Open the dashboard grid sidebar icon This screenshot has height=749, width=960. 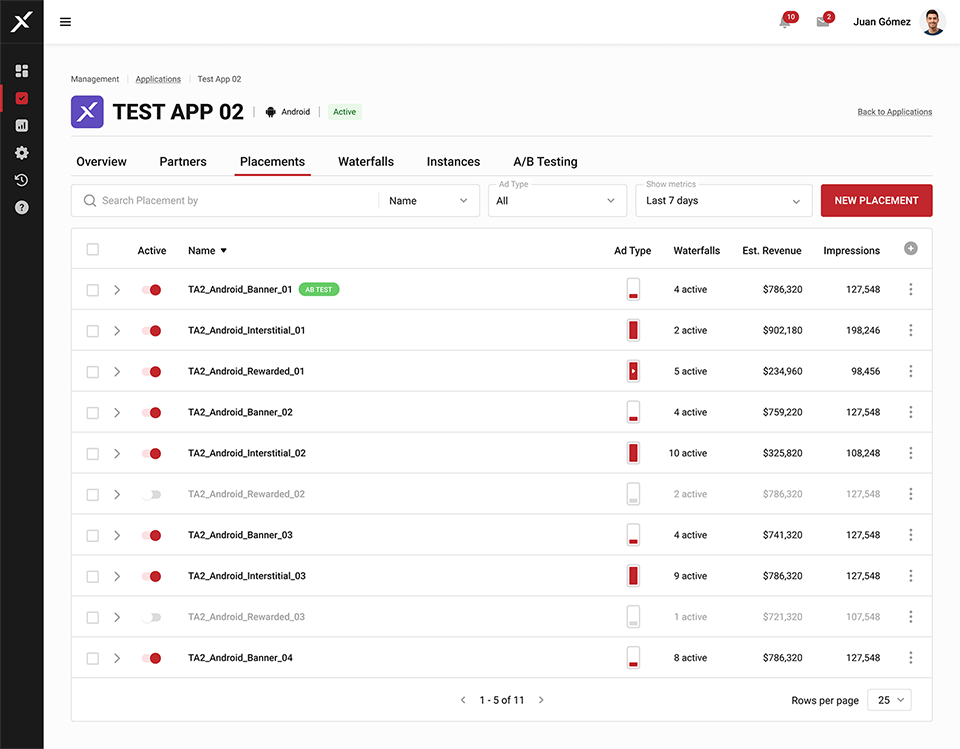point(21,71)
